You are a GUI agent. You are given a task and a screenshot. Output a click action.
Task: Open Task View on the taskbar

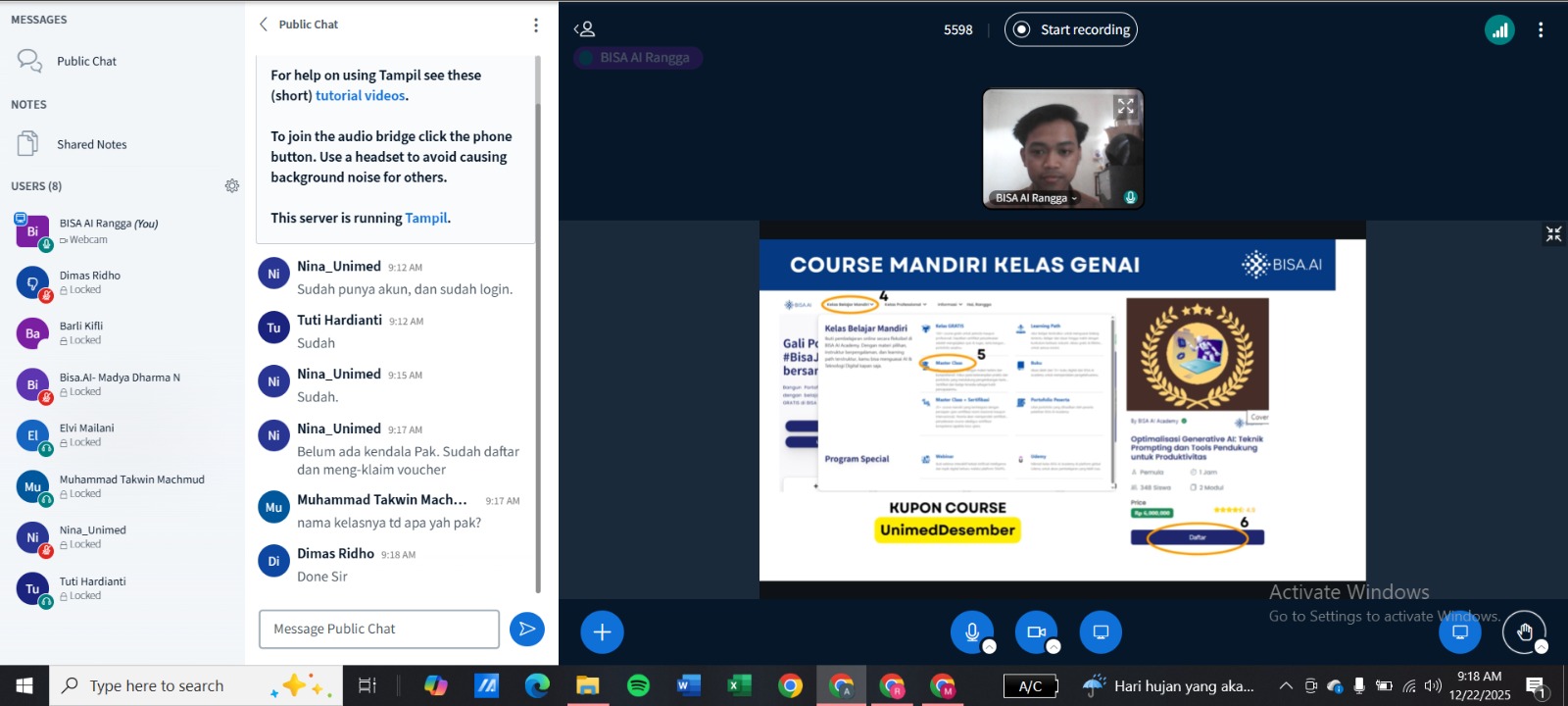click(x=367, y=685)
